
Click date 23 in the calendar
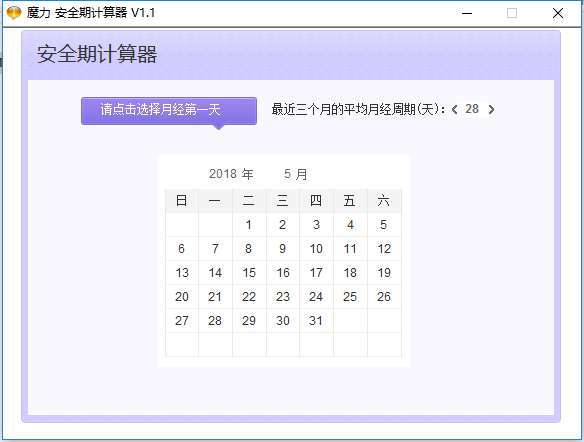(x=283, y=297)
